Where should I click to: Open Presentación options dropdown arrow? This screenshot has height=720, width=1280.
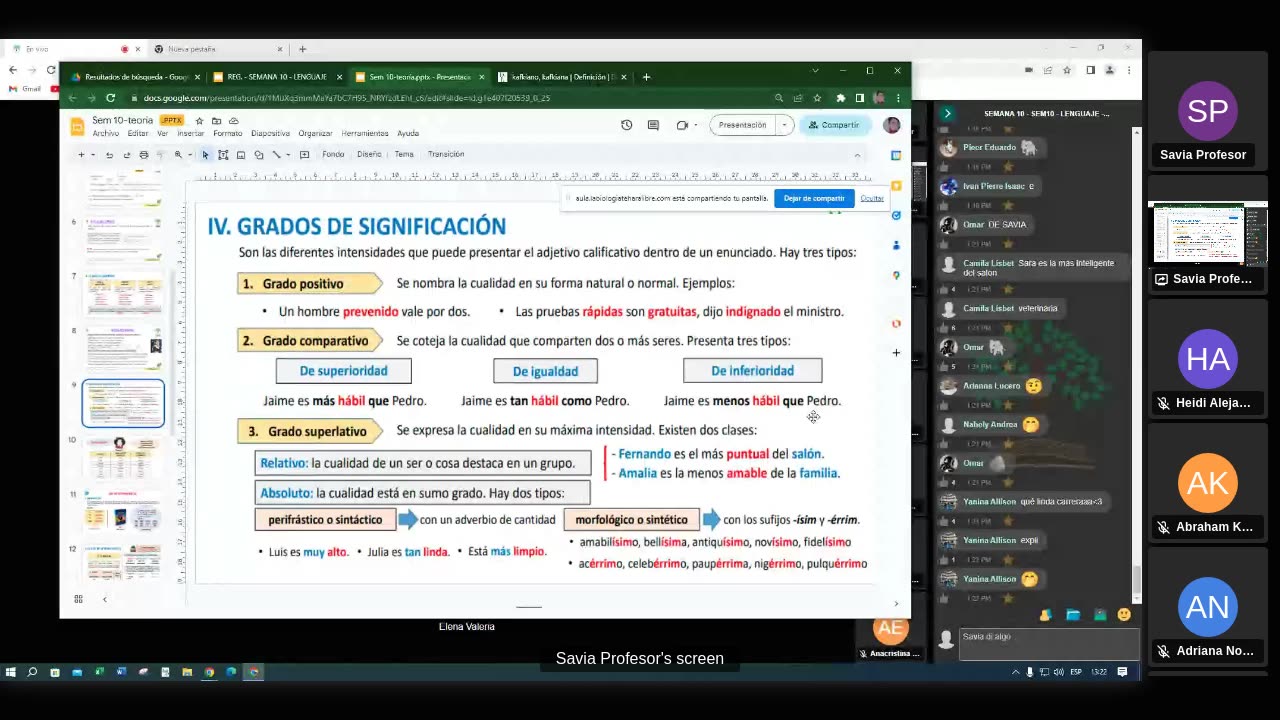click(785, 125)
